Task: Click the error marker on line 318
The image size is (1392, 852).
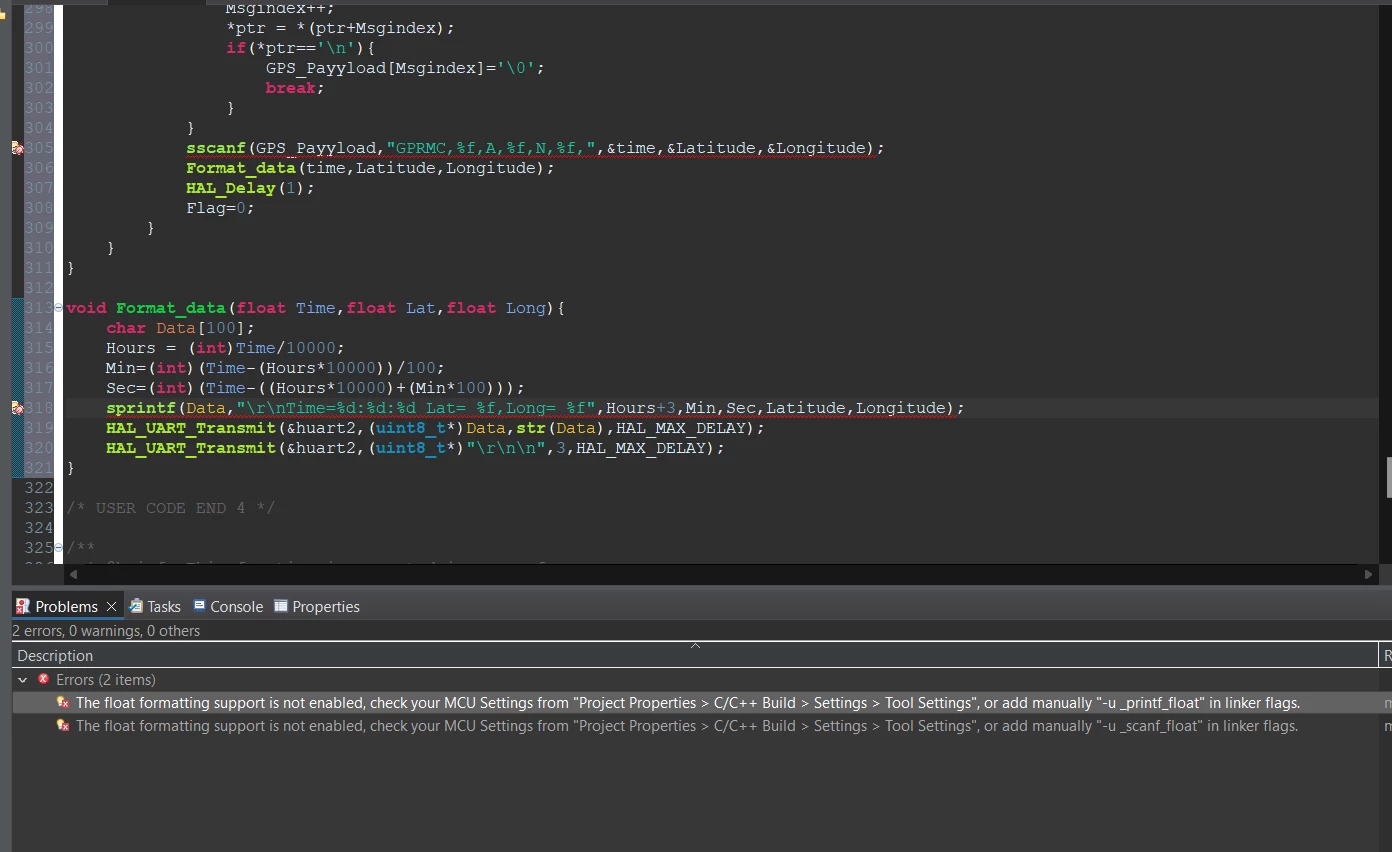Action: click(x=17, y=408)
